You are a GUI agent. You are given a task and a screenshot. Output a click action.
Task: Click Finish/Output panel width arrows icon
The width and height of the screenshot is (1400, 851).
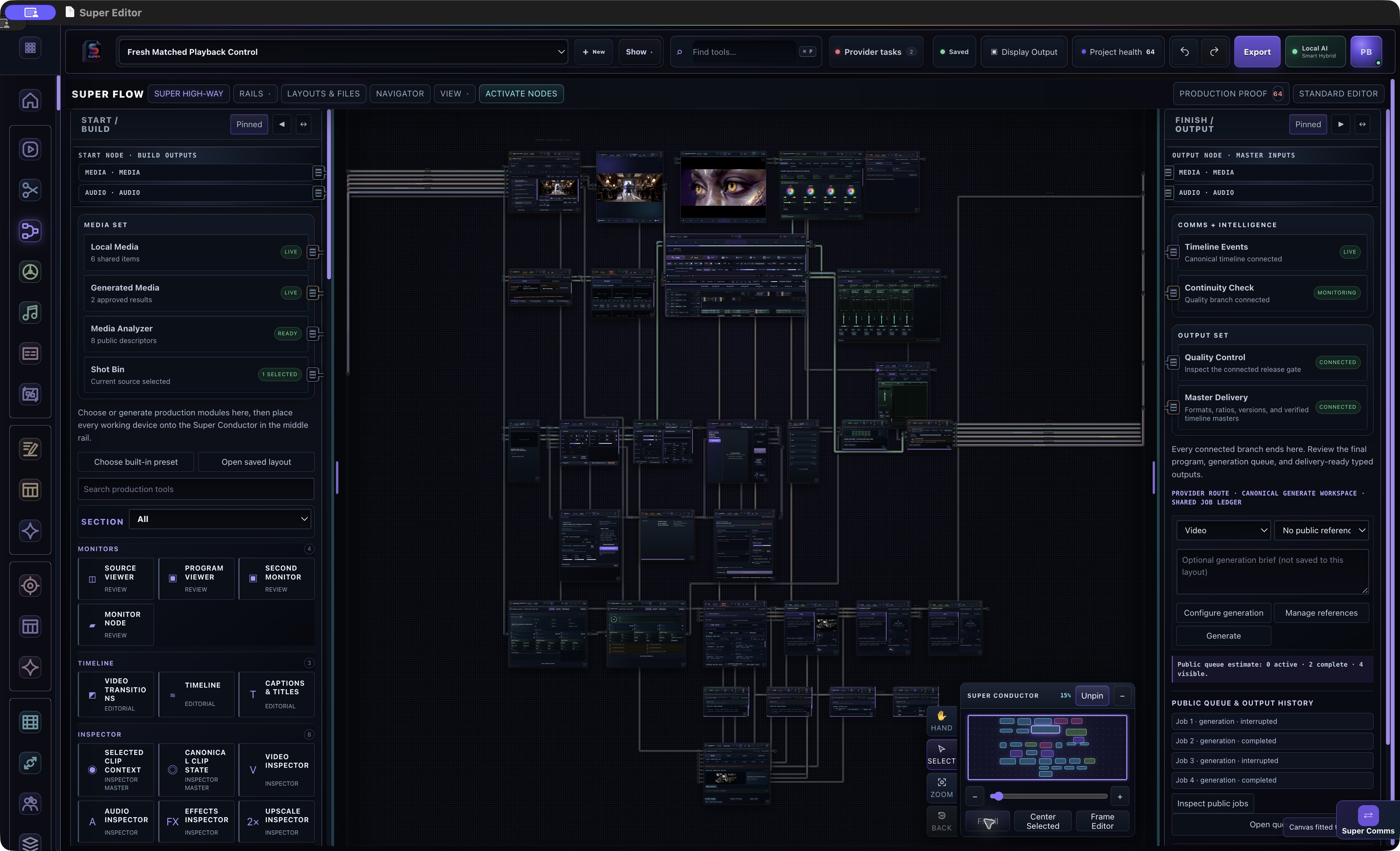tap(1363, 124)
